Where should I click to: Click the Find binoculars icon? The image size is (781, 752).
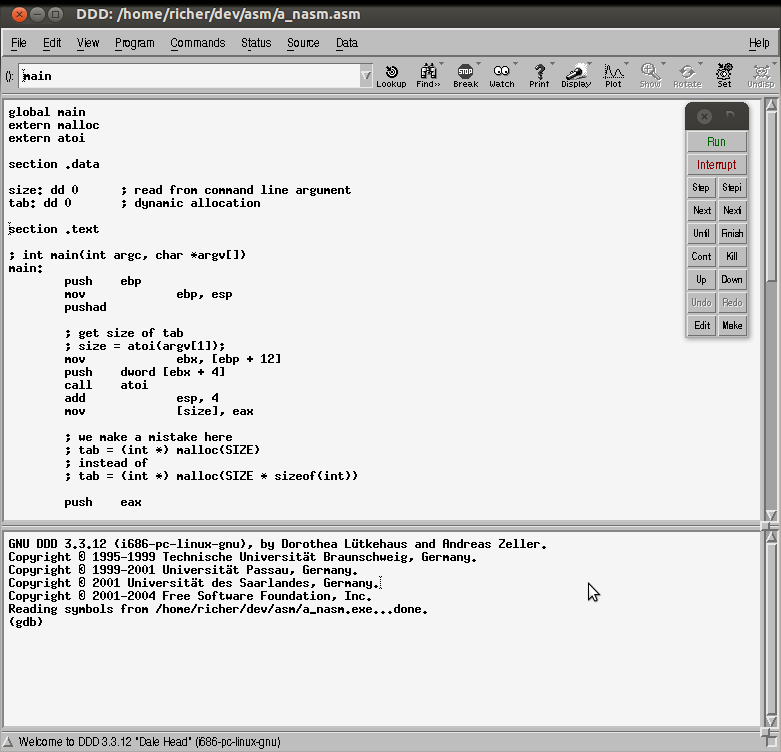428,76
